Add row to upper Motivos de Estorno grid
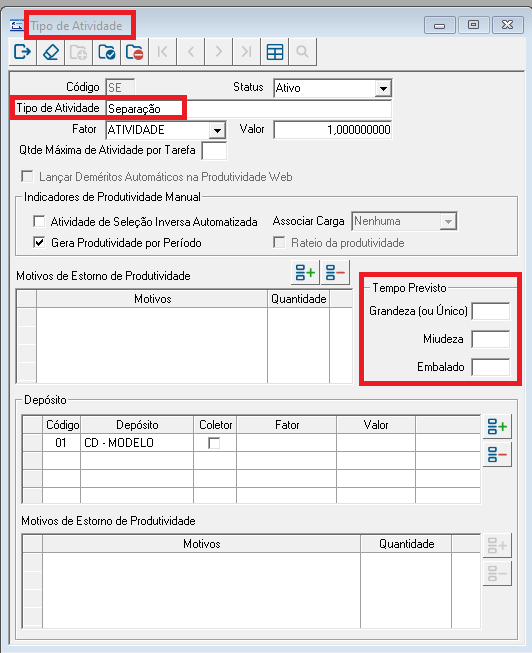This screenshot has width=532, height=653. tap(305, 273)
